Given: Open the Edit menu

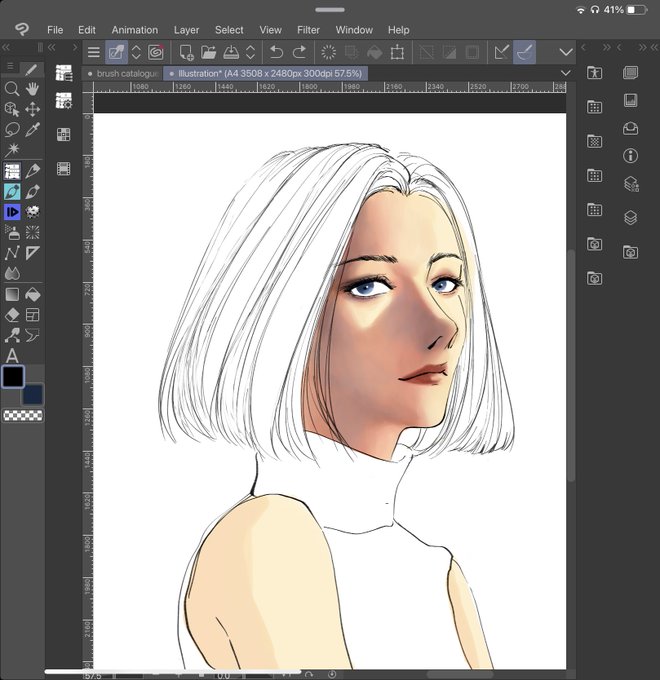Looking at the screenshot, I should pos(87,30).
